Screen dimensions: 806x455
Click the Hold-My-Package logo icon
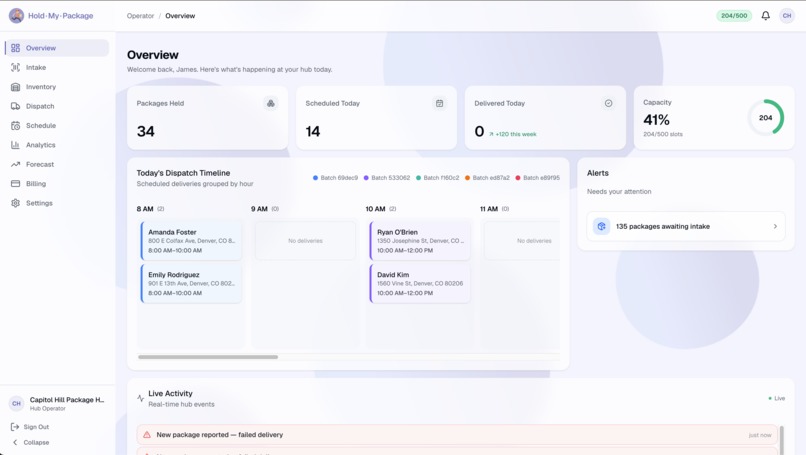point(16,15)
